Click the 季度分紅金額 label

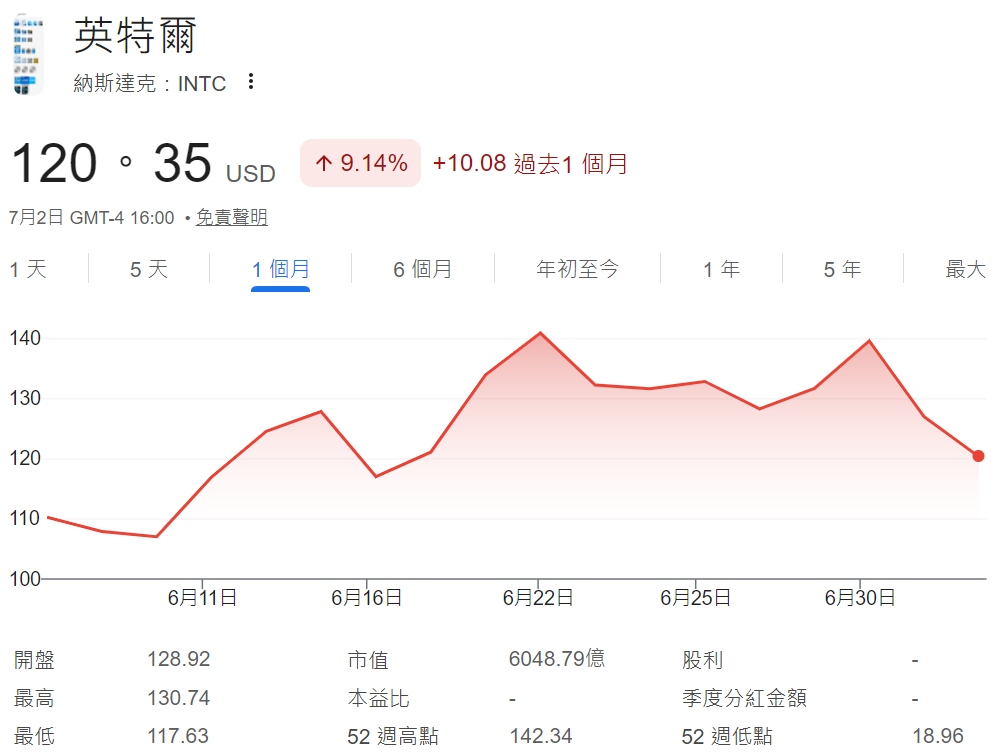[x=744, y=699]
